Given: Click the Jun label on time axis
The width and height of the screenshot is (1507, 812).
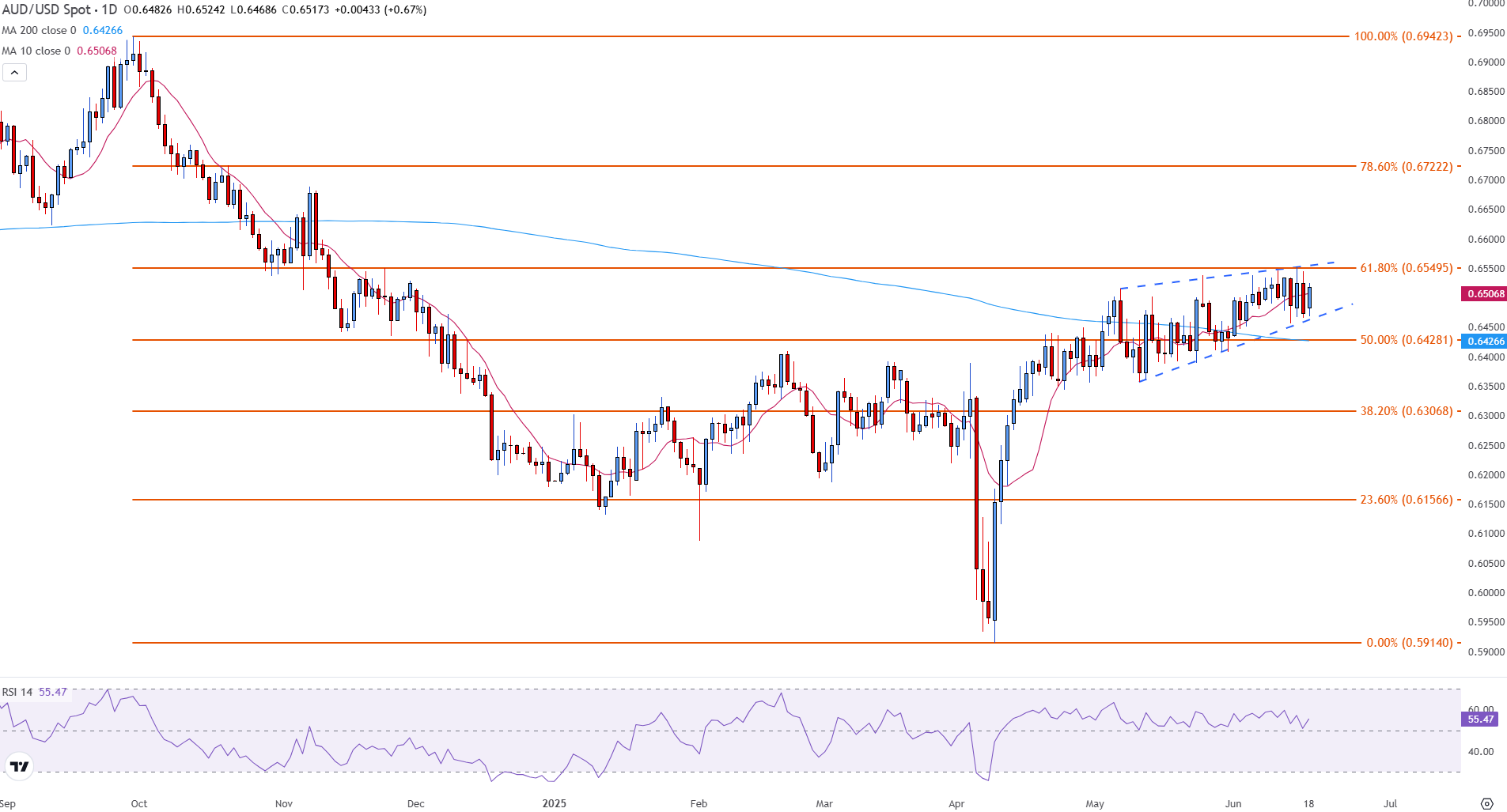Looking at the screenshot, I should coord(1232,803).
